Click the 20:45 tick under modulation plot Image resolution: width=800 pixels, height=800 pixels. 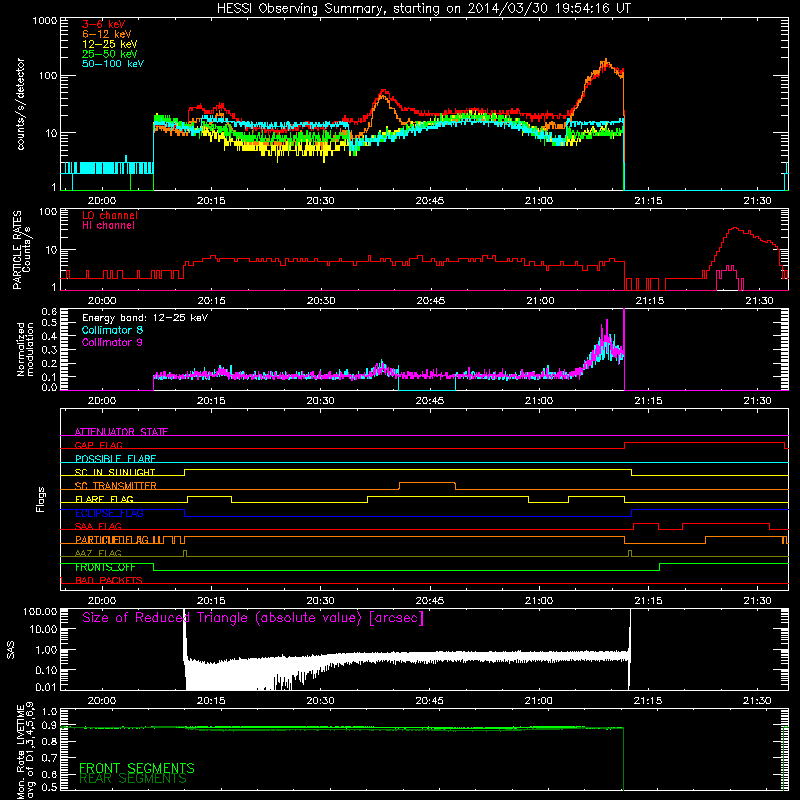(430, 401)
